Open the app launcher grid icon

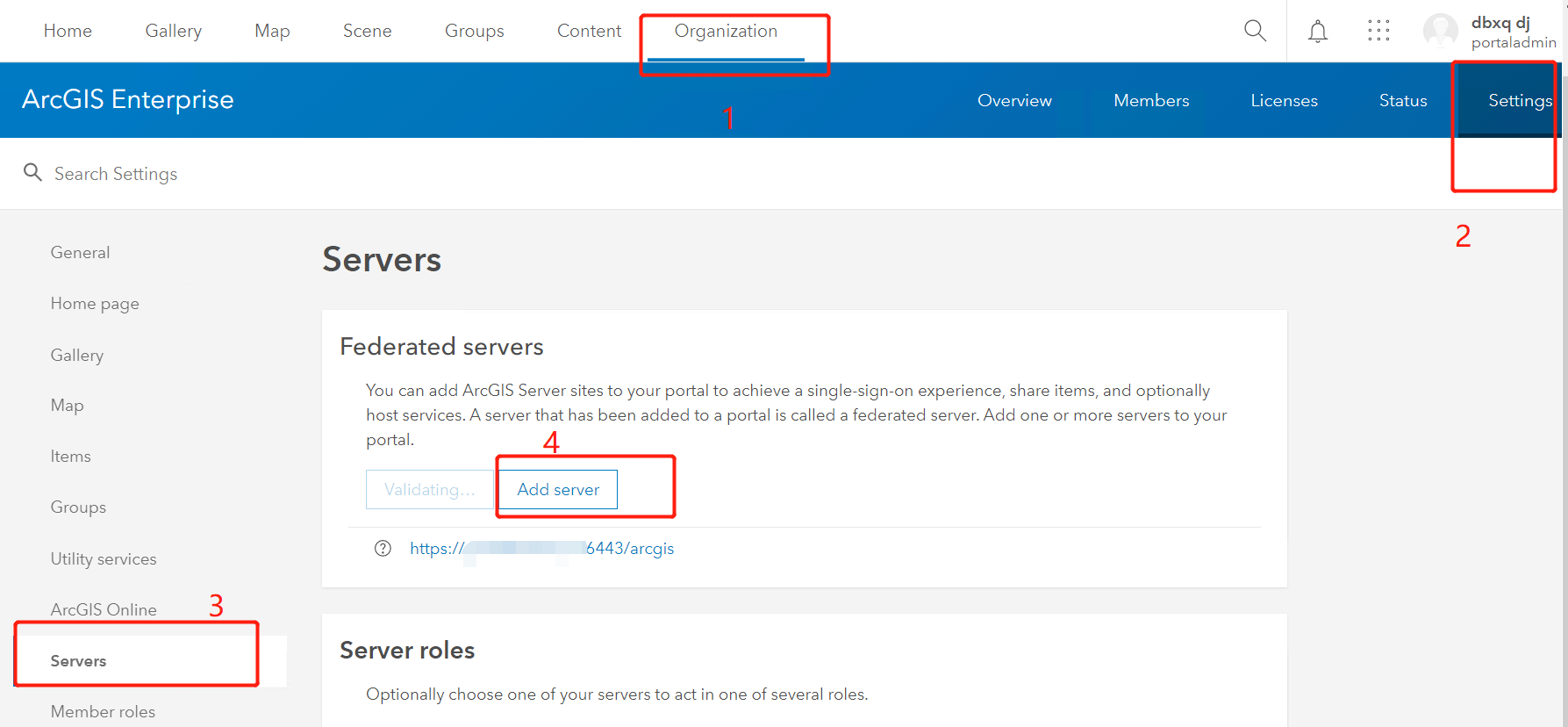click(1378, 31)
